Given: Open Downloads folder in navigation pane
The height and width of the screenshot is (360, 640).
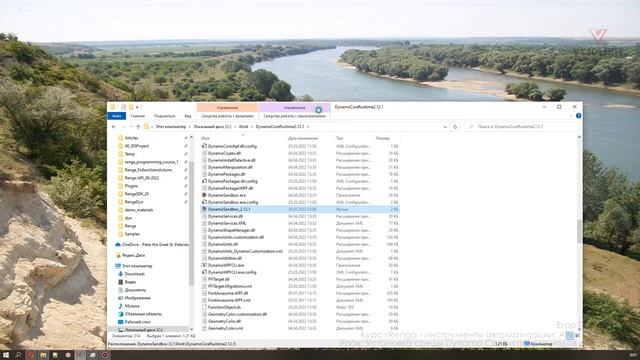Looking at the screenshot, I should pyautogui.click(x=131, y=274).
